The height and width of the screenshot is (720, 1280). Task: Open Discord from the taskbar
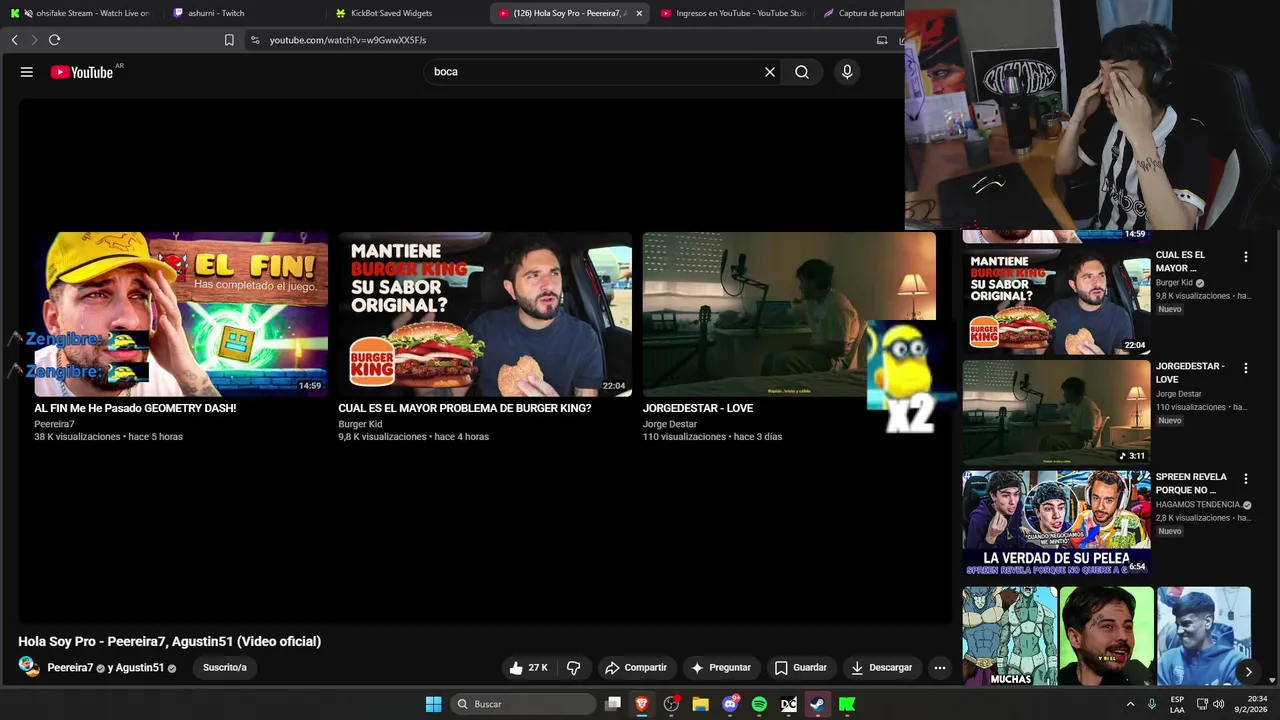730,704
